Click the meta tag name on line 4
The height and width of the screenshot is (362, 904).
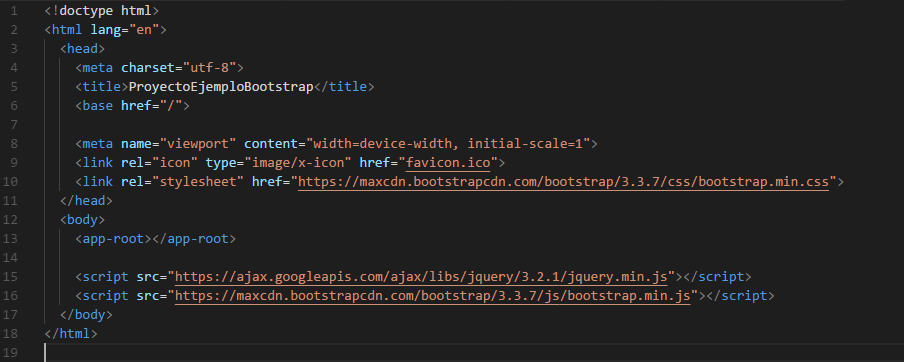(x=98, y=68)
